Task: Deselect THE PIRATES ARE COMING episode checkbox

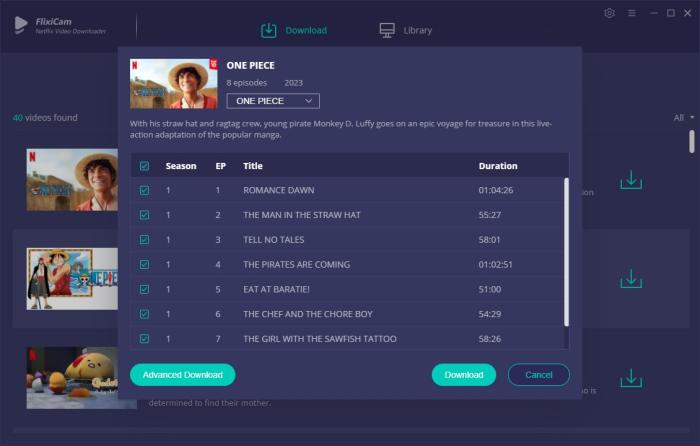Action: [x=144, y=264]
